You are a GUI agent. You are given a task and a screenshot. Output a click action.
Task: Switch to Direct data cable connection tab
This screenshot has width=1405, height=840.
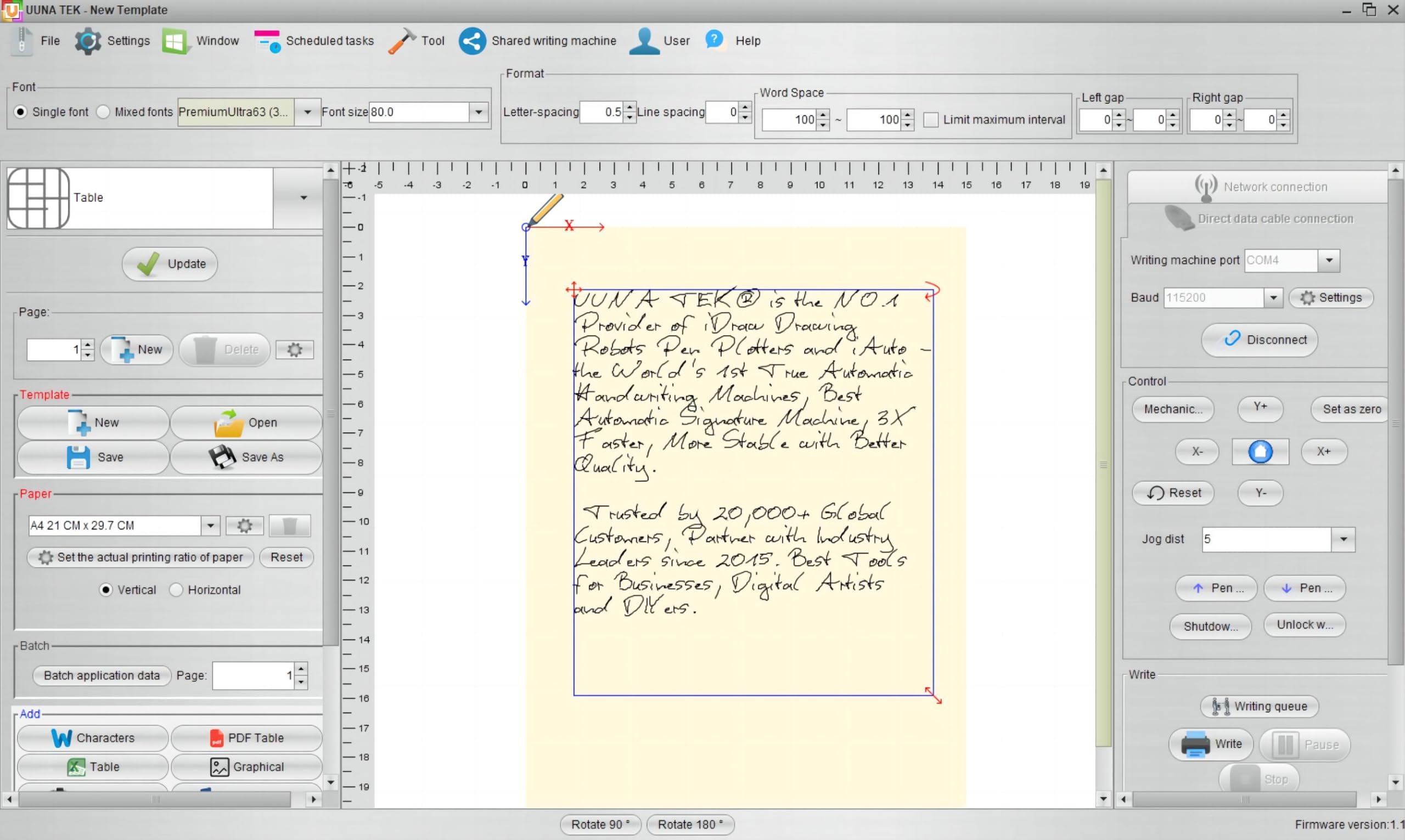click(x=1259, y=219)
